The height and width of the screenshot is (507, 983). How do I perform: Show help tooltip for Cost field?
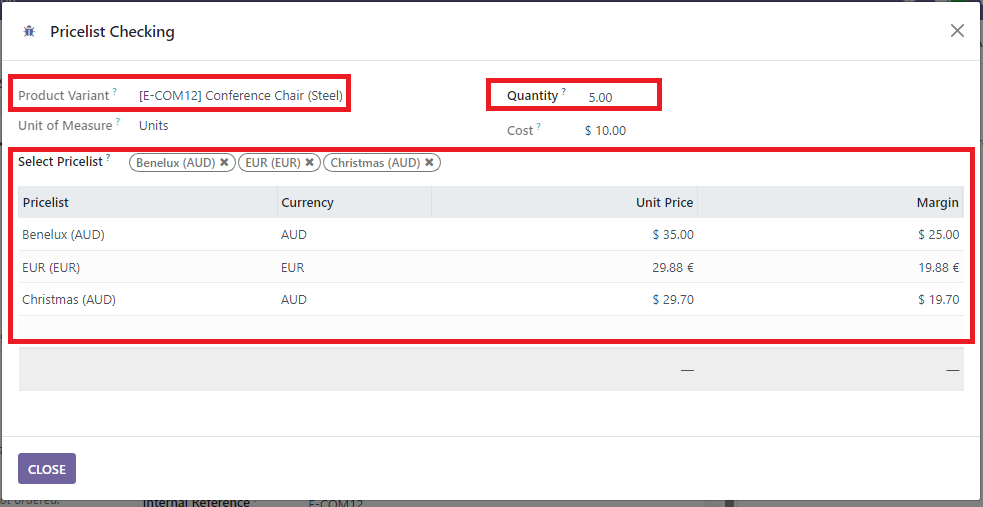point(539,127)
